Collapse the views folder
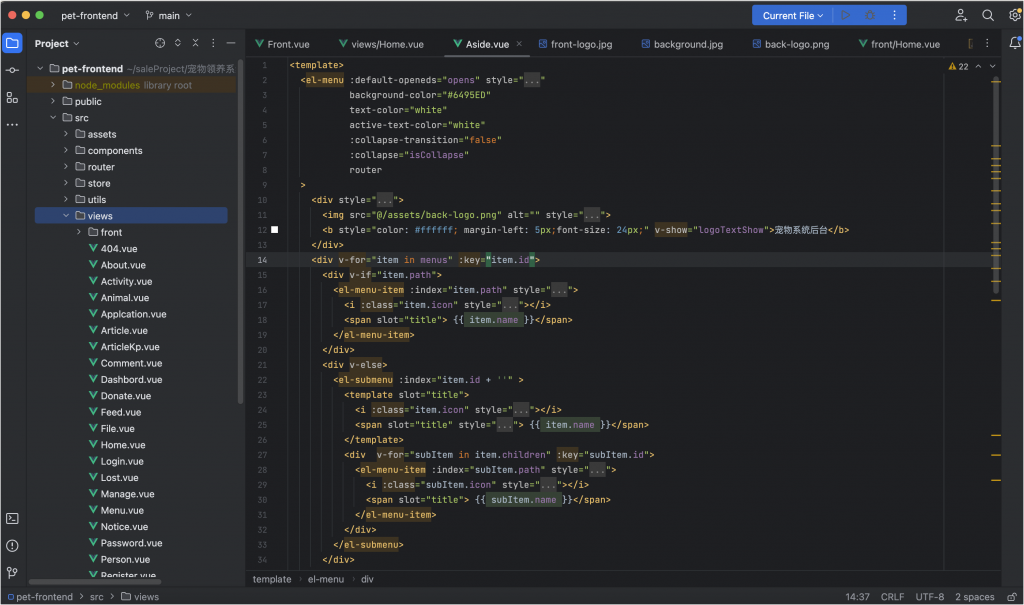Viewport: 1024px width, 605px height. (66, 216)
